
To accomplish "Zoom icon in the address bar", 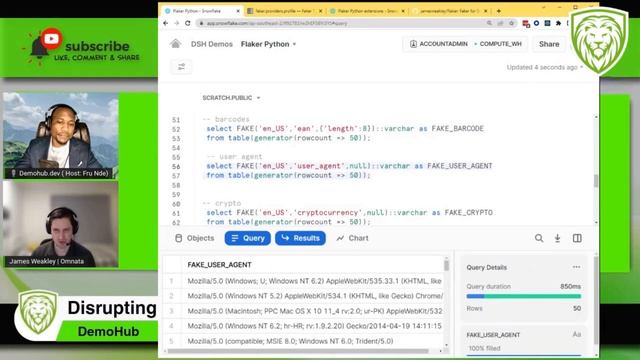I will (489, 23).
